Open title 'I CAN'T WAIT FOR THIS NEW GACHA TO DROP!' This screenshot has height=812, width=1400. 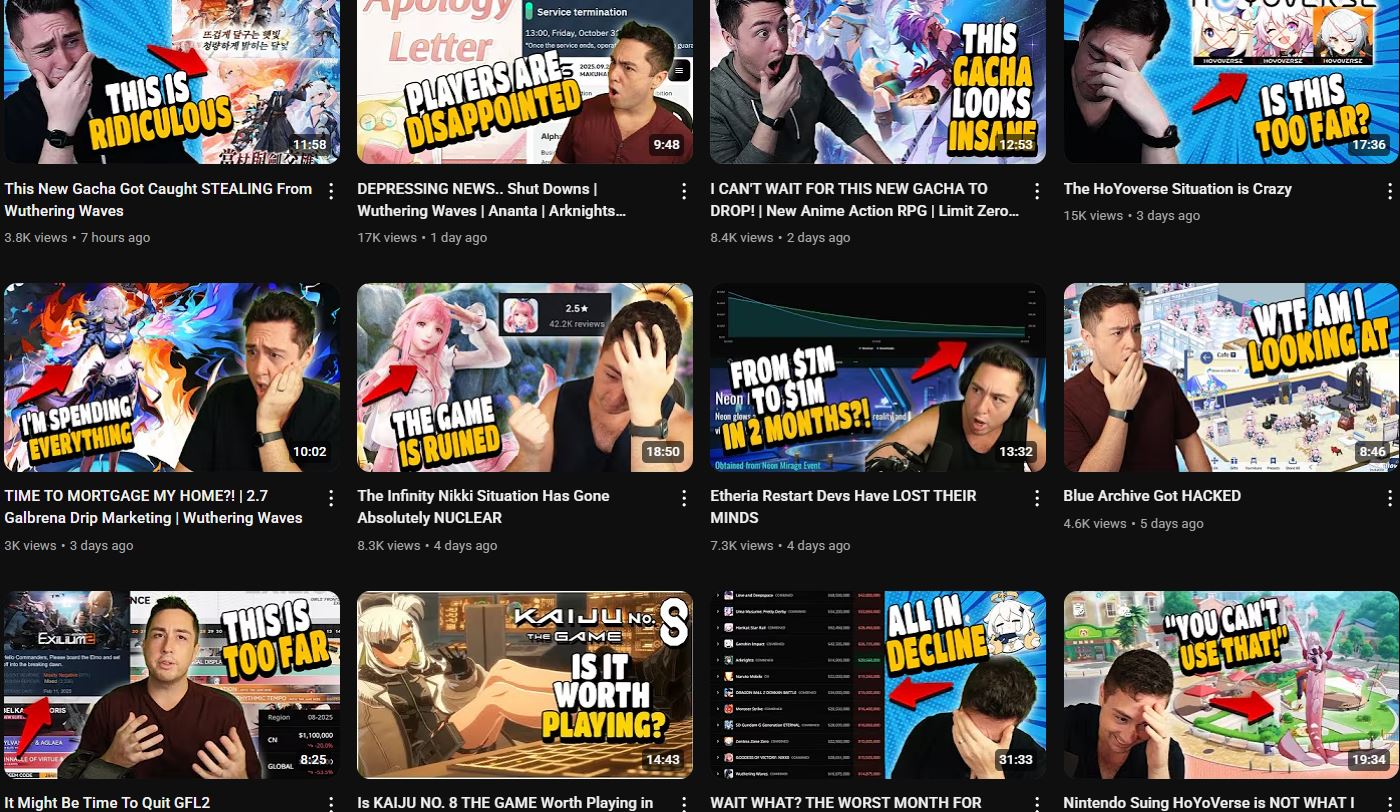(x=864, y=200)
